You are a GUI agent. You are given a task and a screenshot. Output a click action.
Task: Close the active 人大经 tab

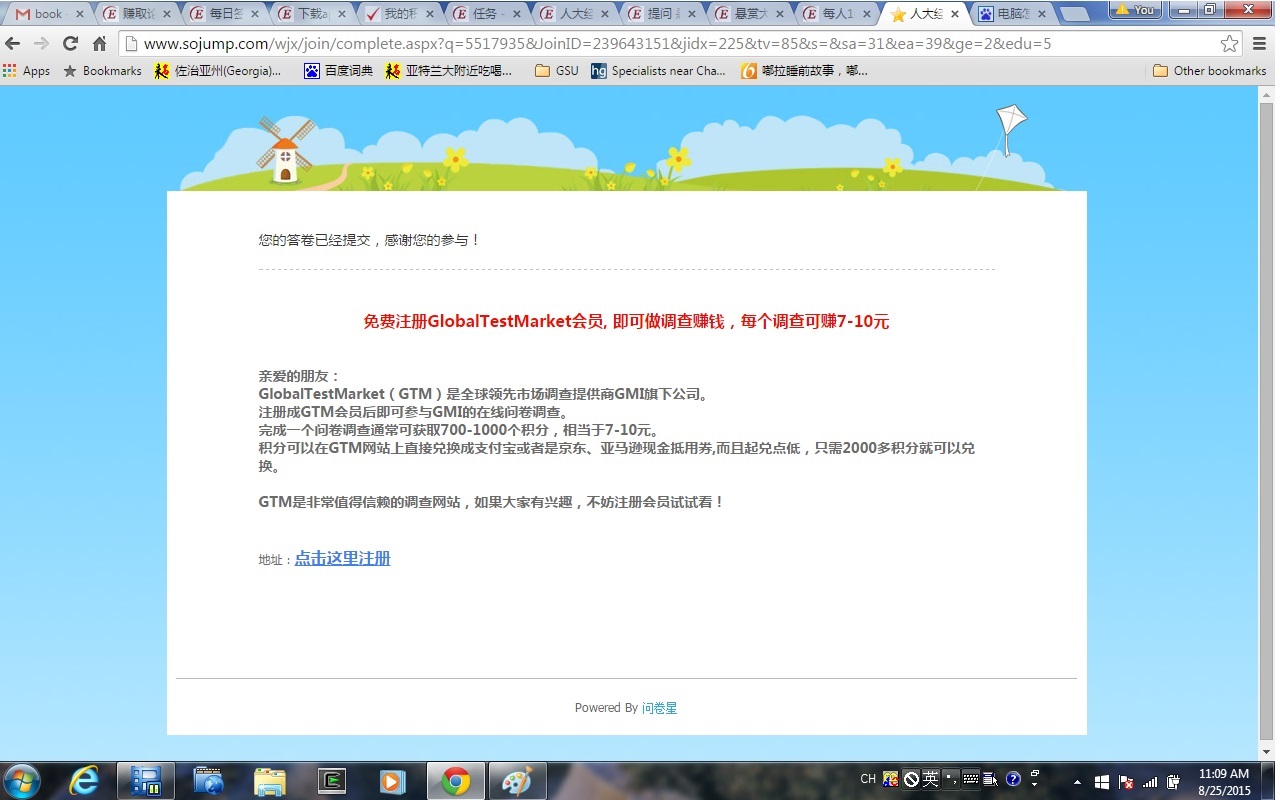pyautogui.click(x=955, y=14)
